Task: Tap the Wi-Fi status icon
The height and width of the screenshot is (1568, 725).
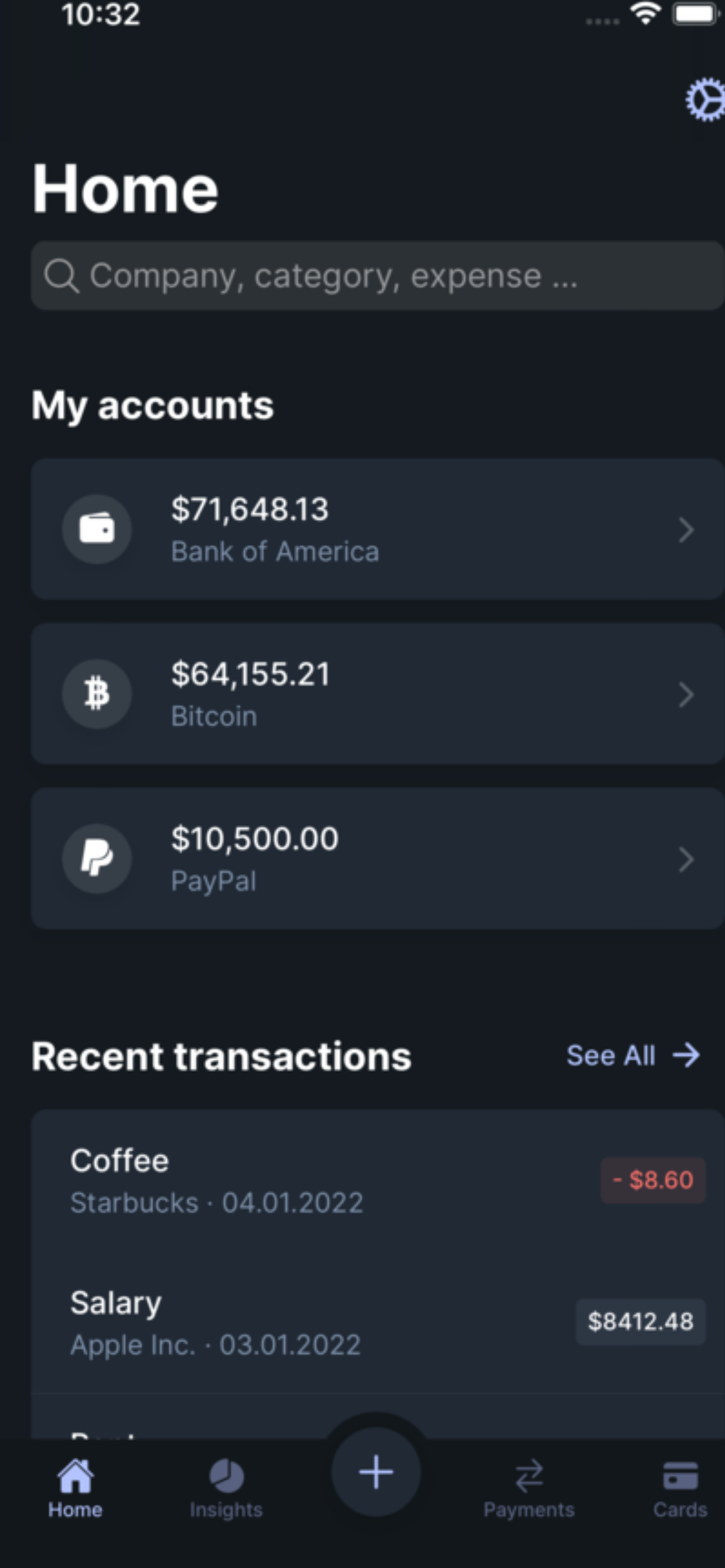Action: click(x=646, y=13)
